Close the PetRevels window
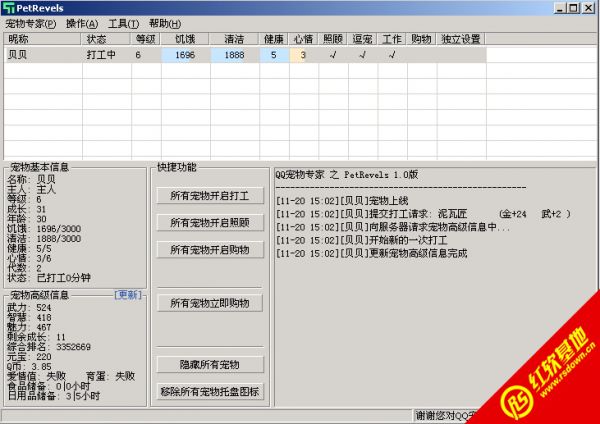The height and width of the screenshot is (424, 600). coord(589,8)
